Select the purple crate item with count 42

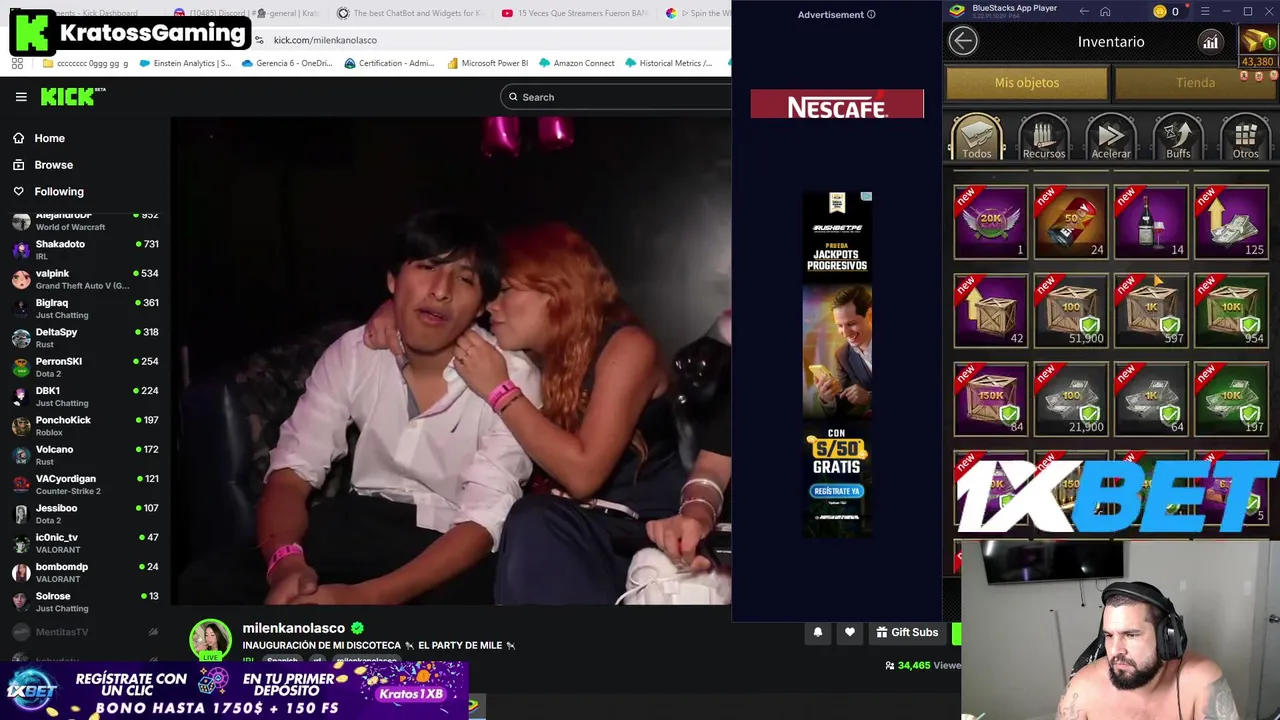point(990,311)
